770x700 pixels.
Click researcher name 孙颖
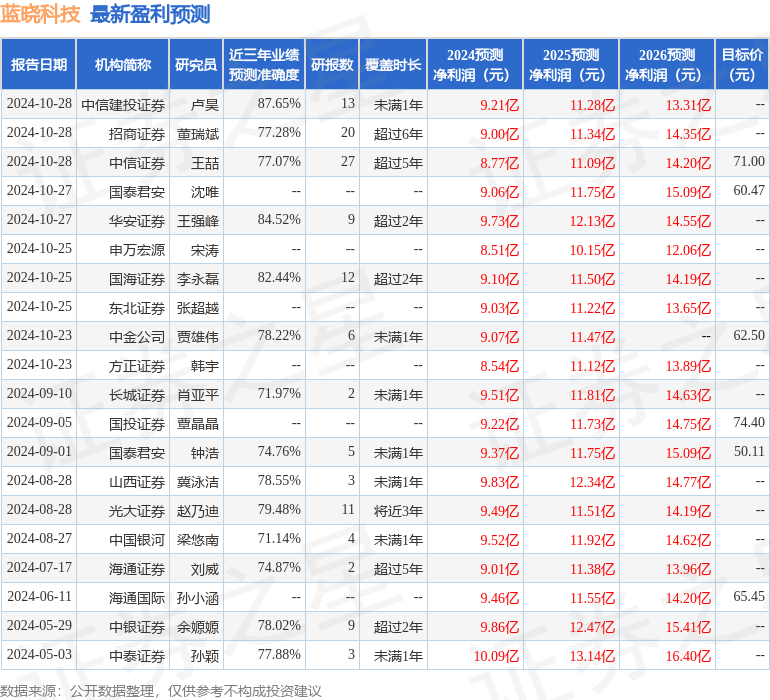click(x=205, y=655)
